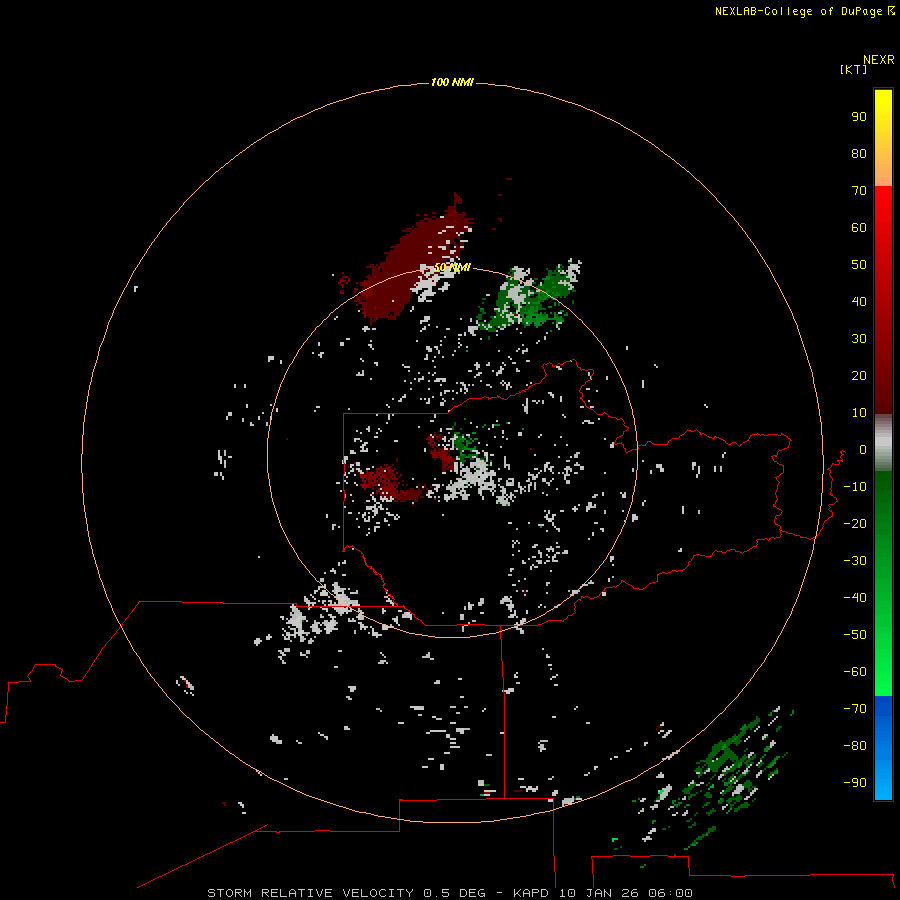Click the -60 scale value

(x=855, y=672)
